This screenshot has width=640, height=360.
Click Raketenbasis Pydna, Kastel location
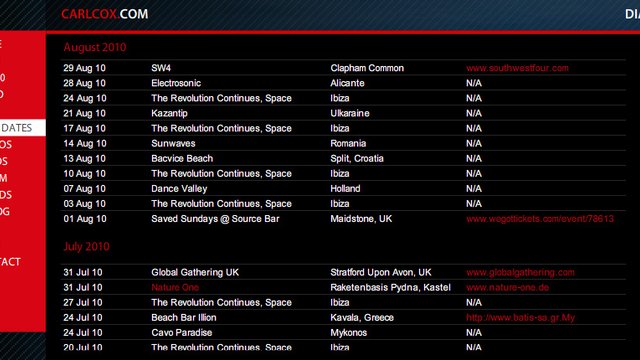coord(391,288)
